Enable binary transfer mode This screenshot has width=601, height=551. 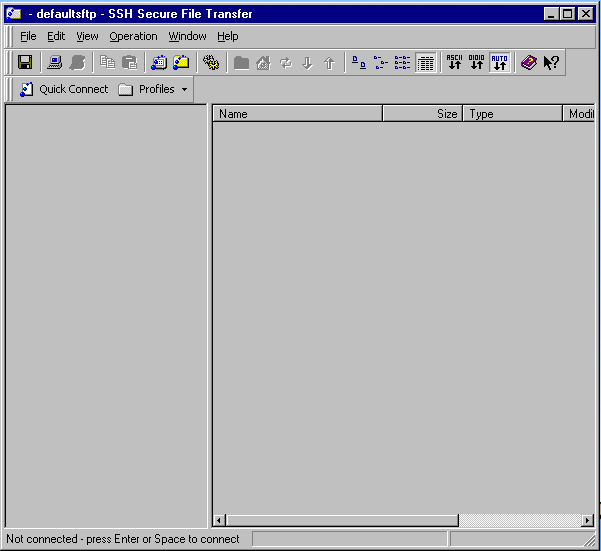click(476, 62)
